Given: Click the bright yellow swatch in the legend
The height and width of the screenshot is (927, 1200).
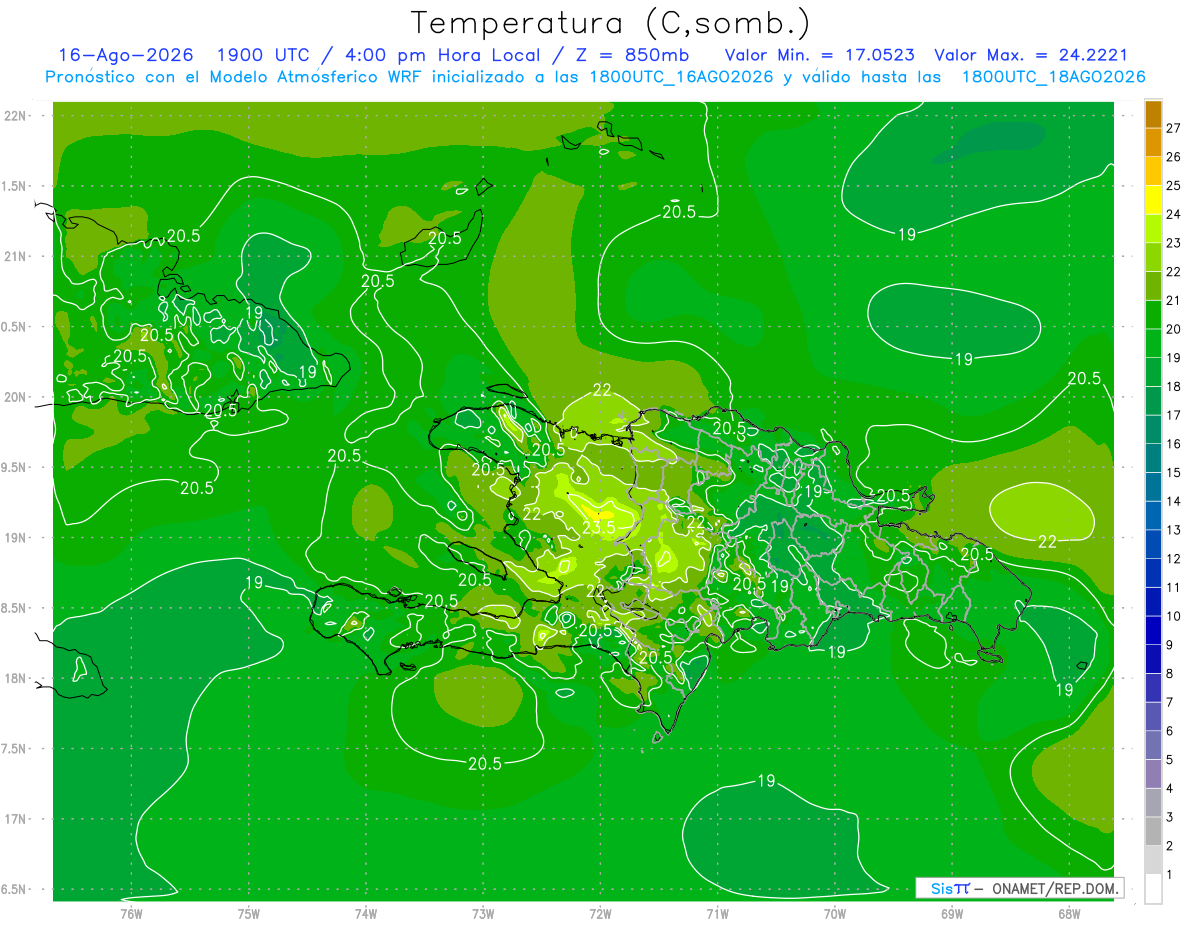Looking at the screenshot, I should click(1153, 200).
